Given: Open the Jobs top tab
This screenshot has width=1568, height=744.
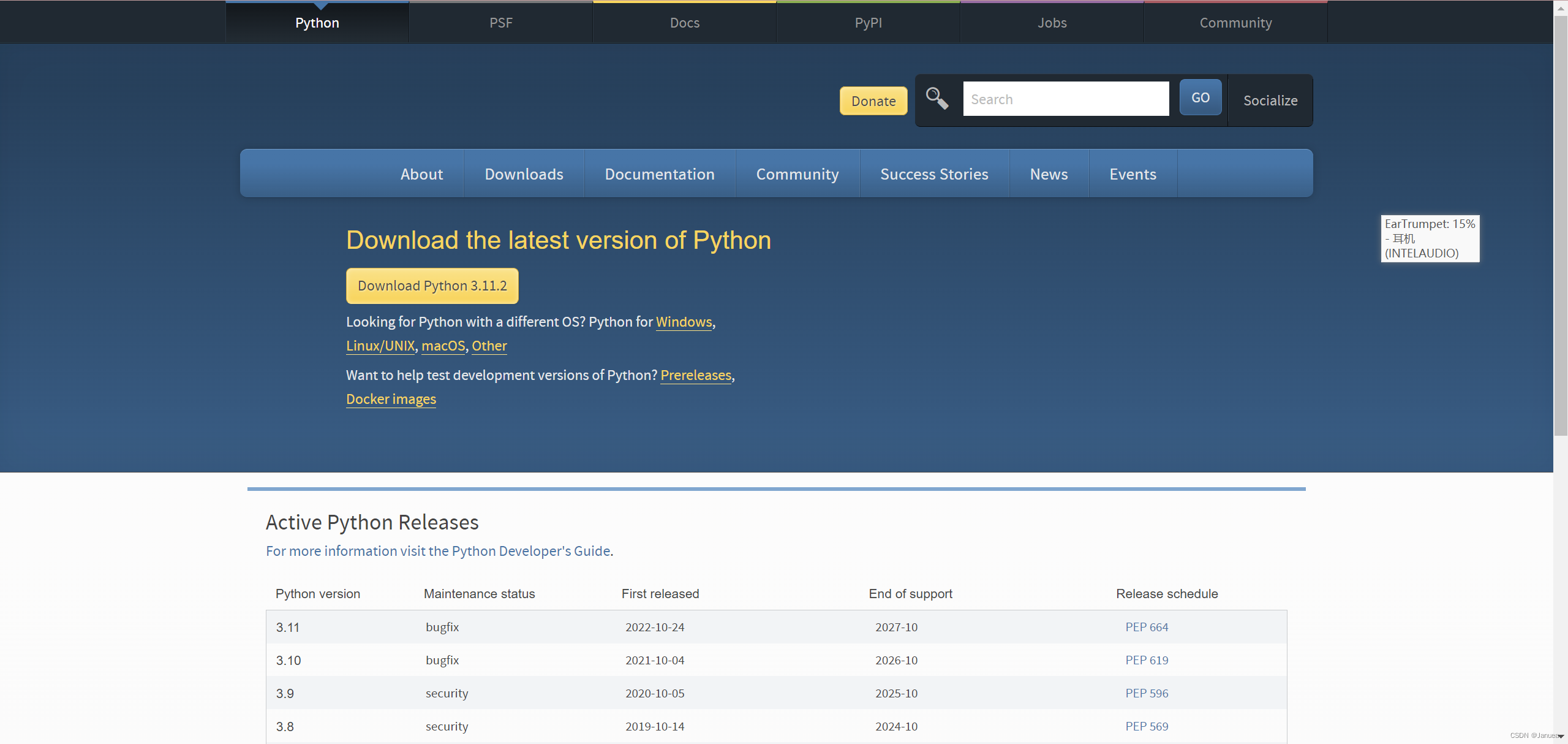Looking at the screenshot, I should pos(1052,23).
